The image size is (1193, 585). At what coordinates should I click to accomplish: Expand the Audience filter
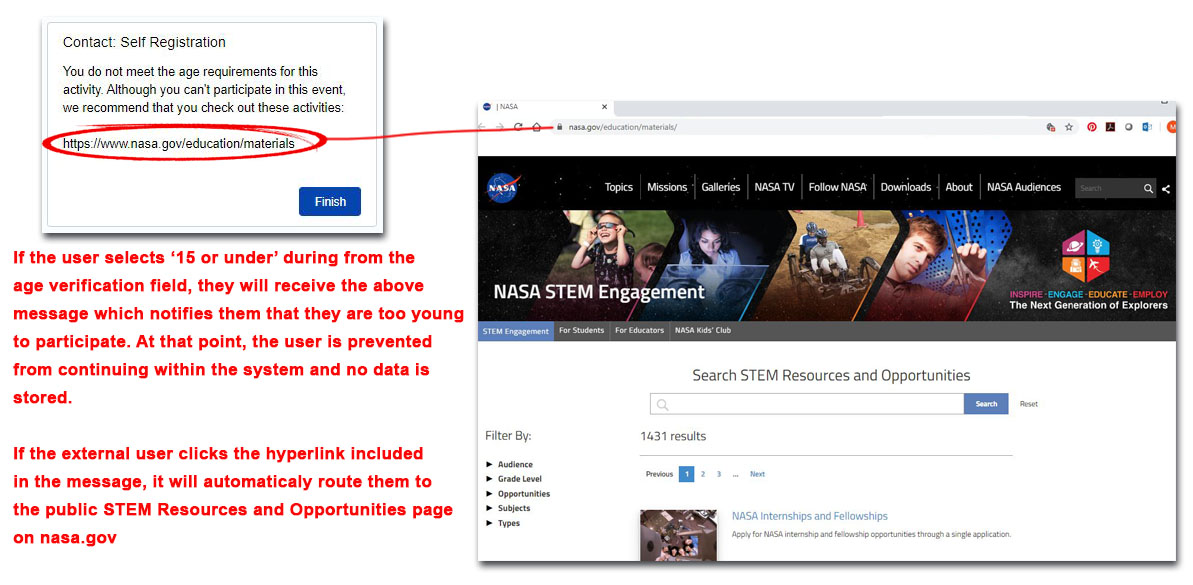[514, 464]
